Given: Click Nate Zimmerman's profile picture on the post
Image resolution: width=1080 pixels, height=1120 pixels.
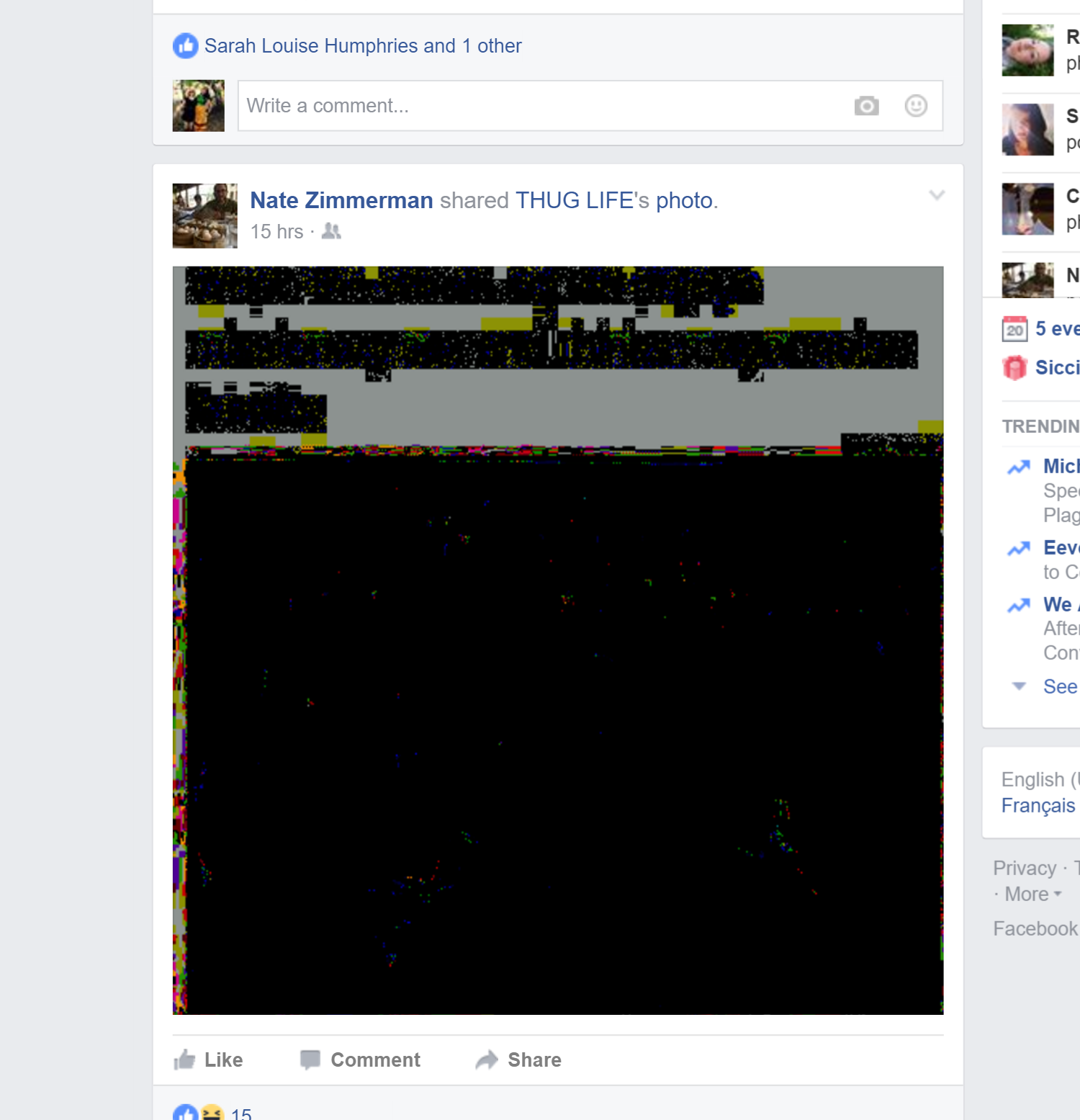Looking at the screenshot, I should coord(205,216).
